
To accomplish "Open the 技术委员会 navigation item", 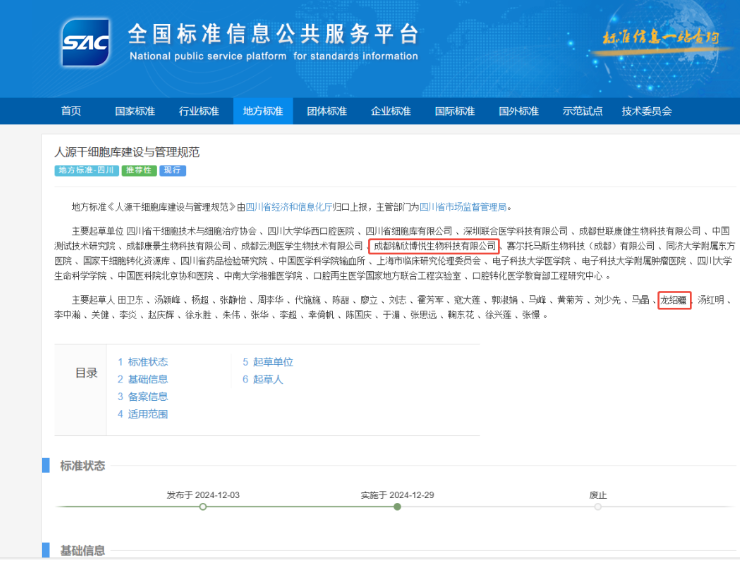I will tap(646, 111).
